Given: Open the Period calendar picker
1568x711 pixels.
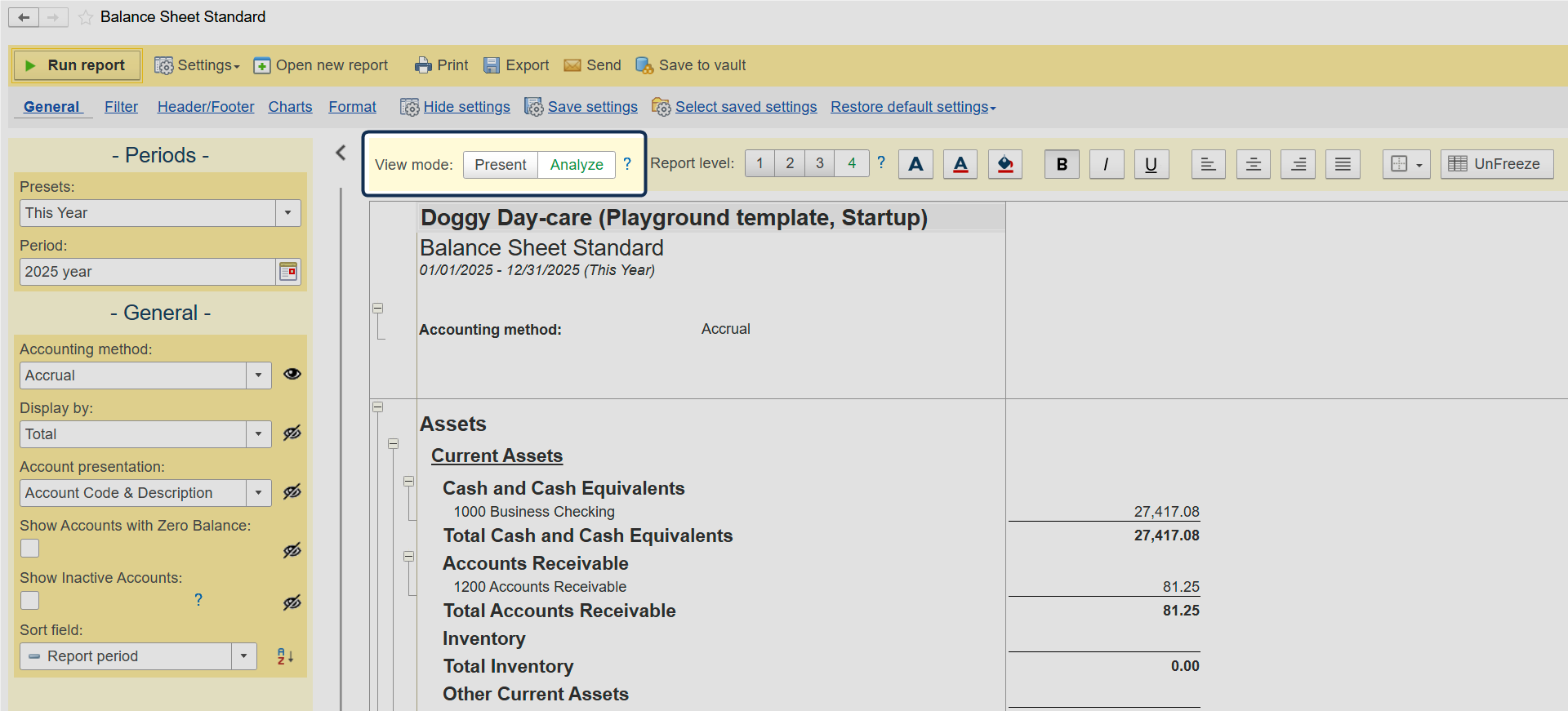Looking at the screenshot, I should click(288, 272).
